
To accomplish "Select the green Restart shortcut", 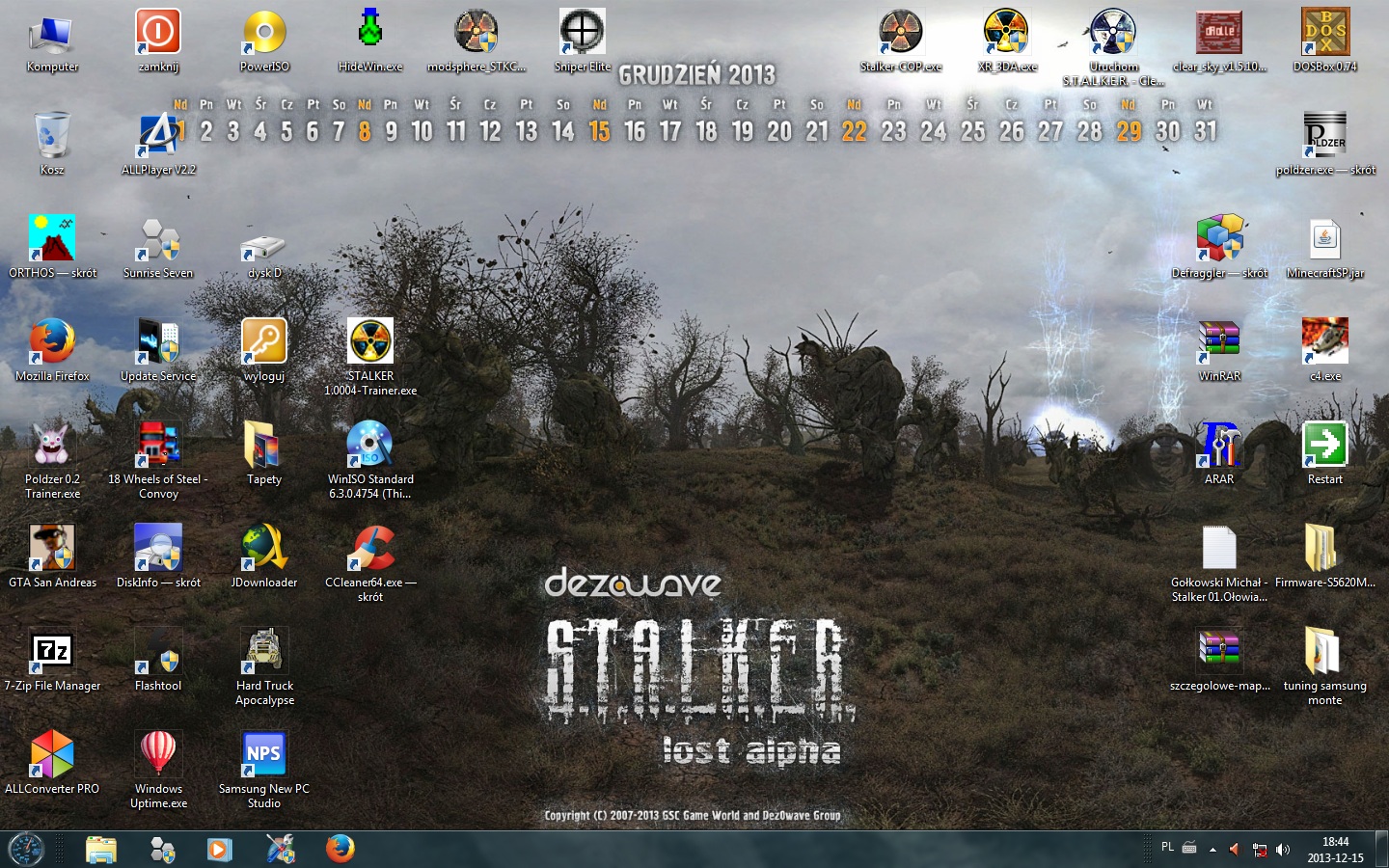I will pyautogui.click(x=1325, y=454).
